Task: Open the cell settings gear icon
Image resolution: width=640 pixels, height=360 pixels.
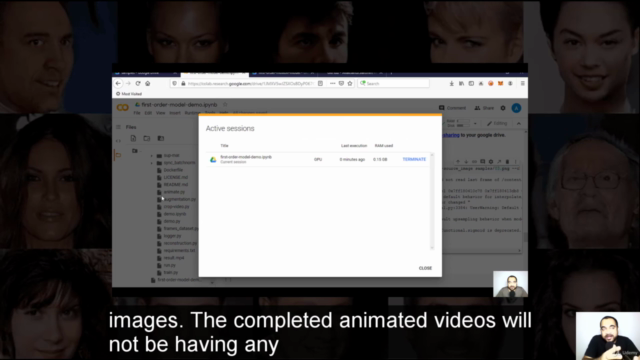Action: [491, 162]
